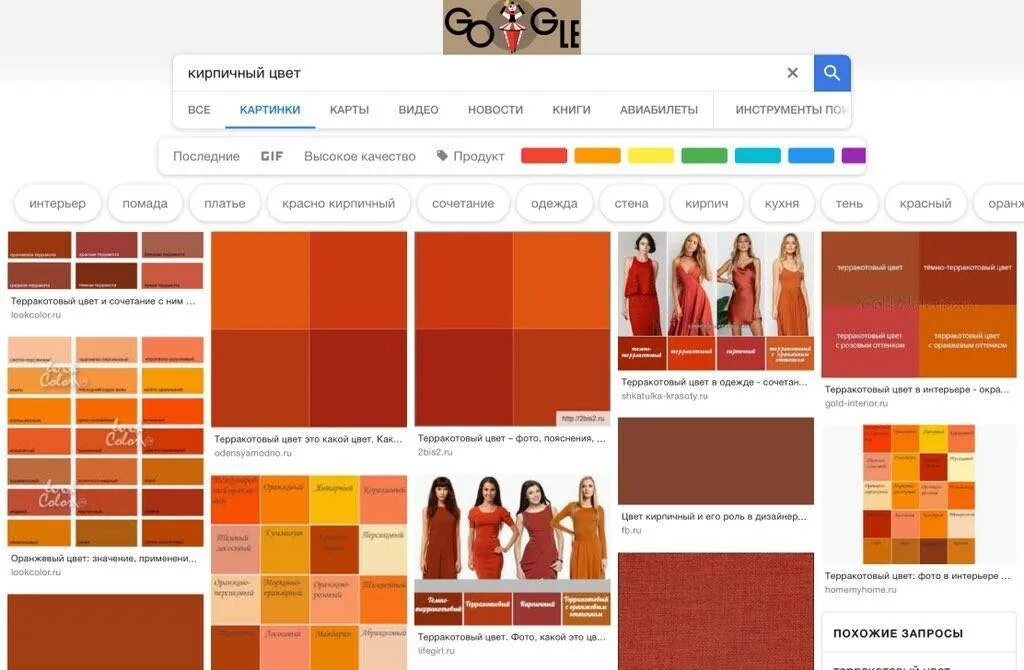Filter by Последние images
Screen dimensions: 1024x670
(206, 156)
